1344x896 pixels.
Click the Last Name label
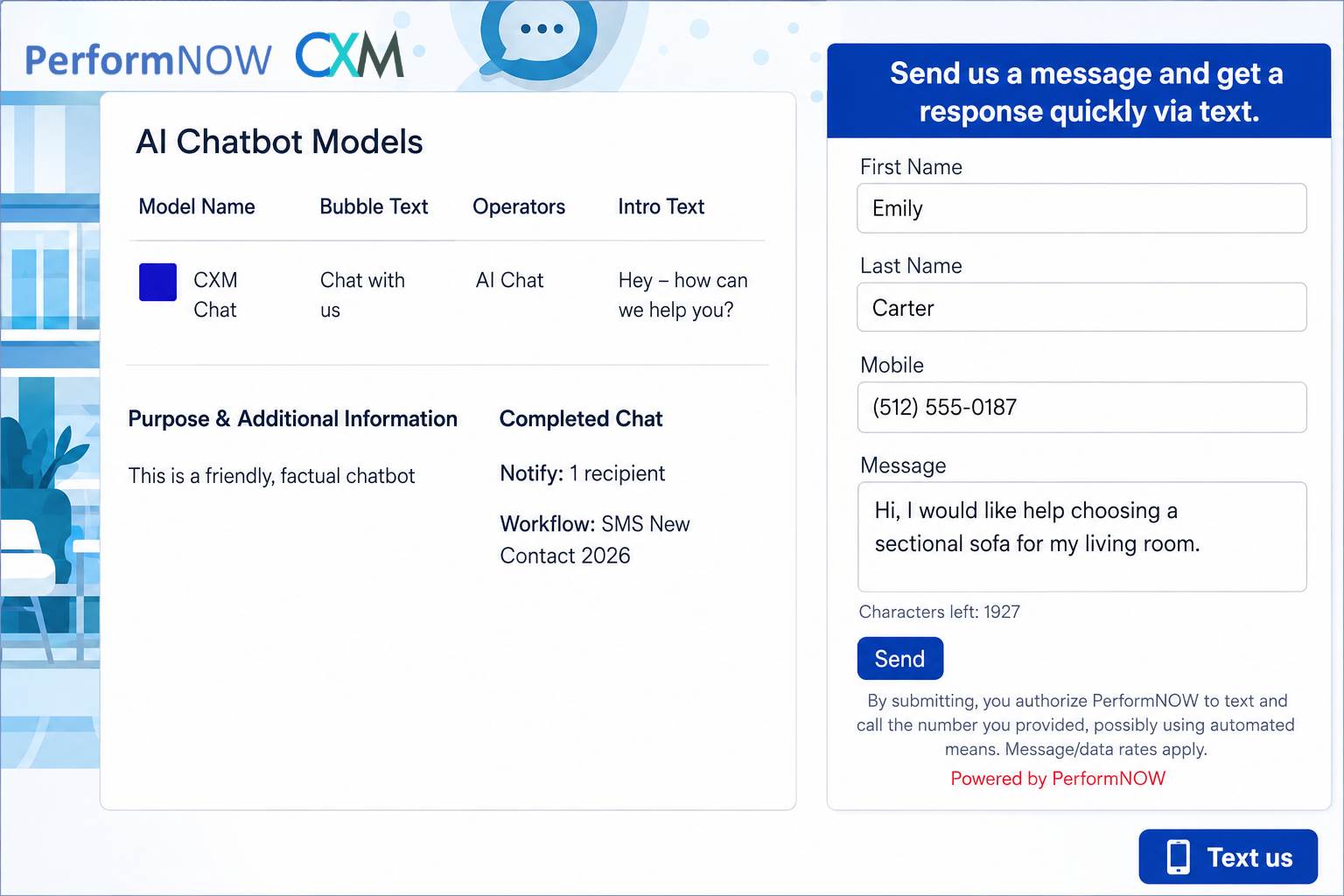pos(911,266)
